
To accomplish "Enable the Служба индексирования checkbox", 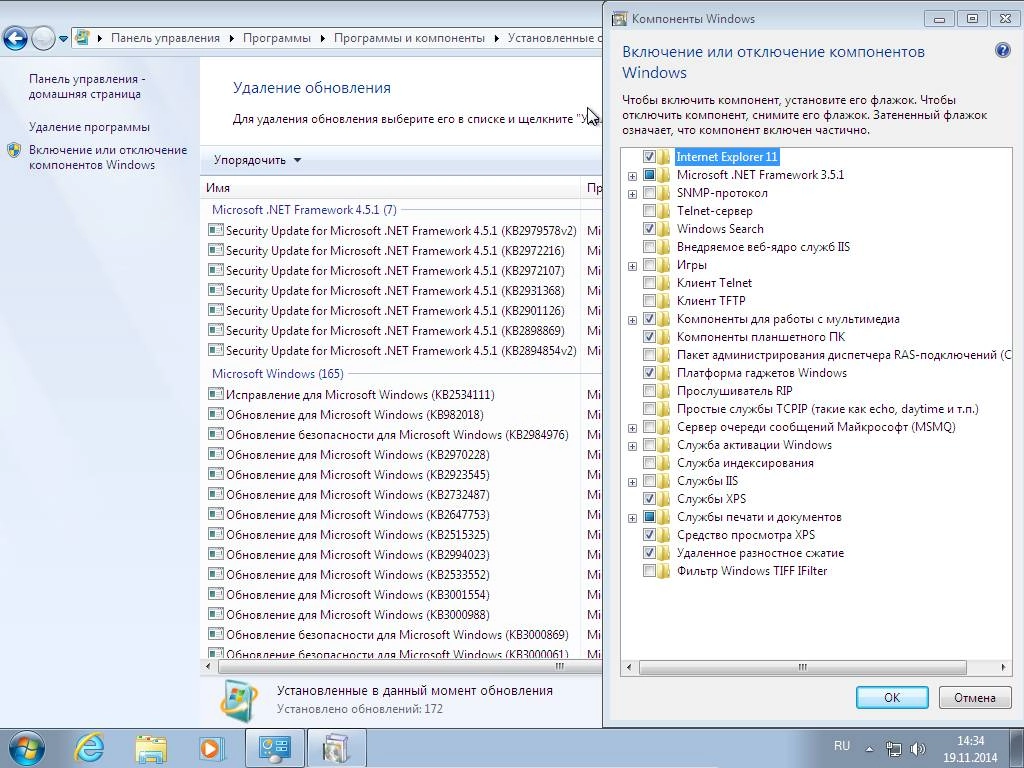I will click(x=649, y=462).
